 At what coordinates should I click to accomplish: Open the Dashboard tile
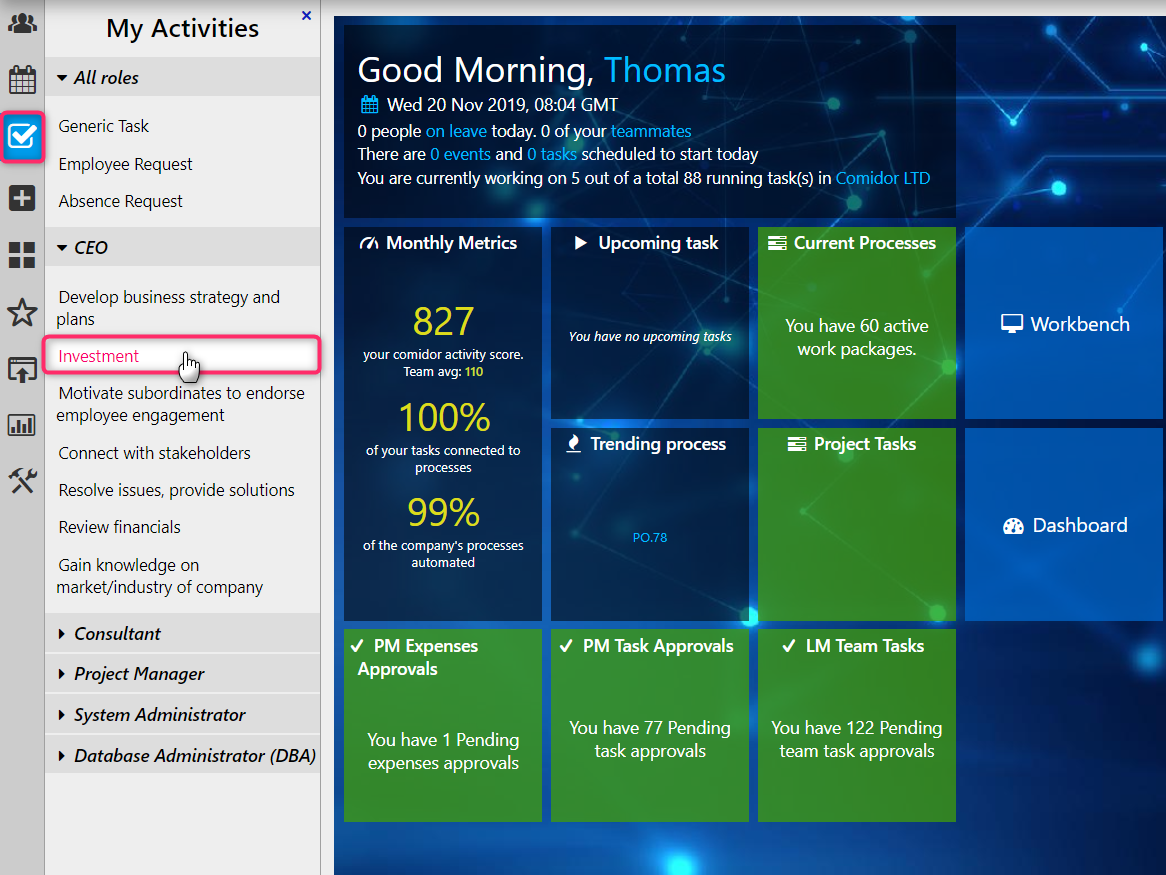coord(1063,524)
